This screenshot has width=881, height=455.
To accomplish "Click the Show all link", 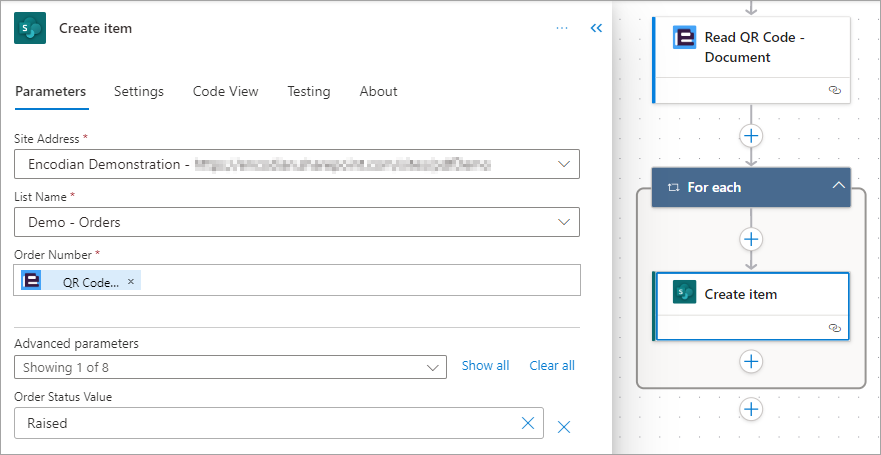I will click(485, 366).
